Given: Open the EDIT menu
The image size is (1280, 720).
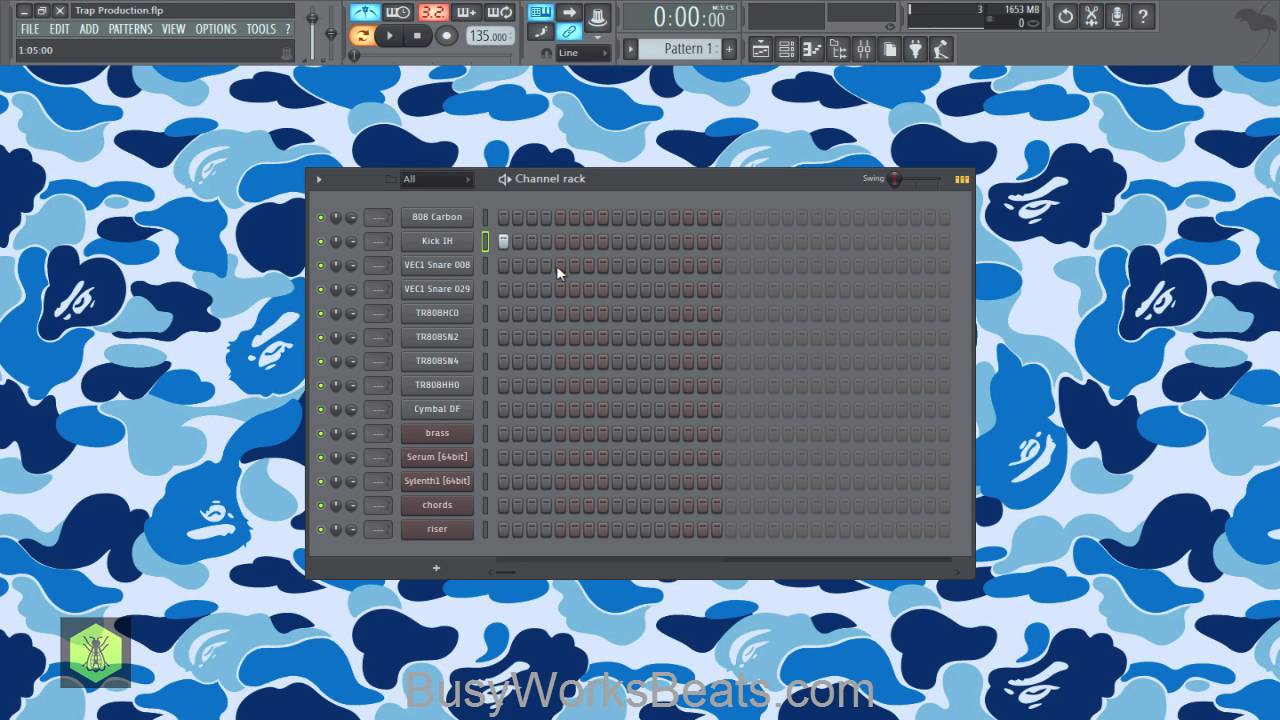Looking at the screenshot, I should tap(60, 29).
